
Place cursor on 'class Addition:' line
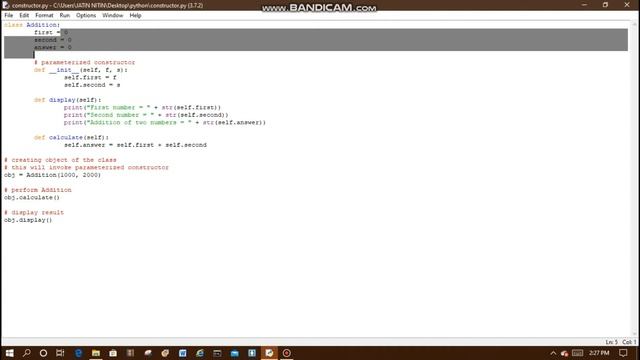(x=32, y=25)
